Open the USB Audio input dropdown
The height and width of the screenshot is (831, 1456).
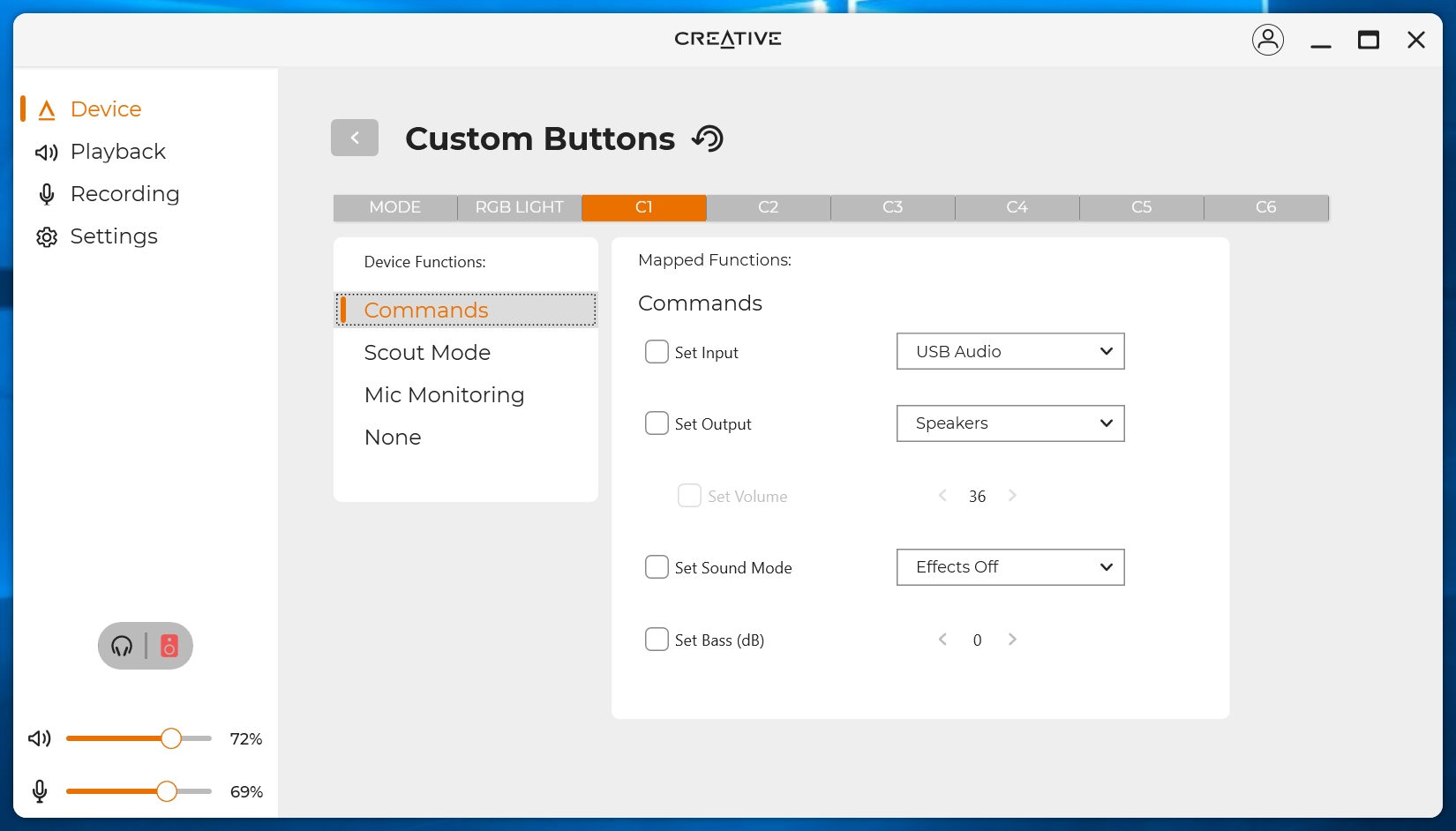[x=1010, y=351]
